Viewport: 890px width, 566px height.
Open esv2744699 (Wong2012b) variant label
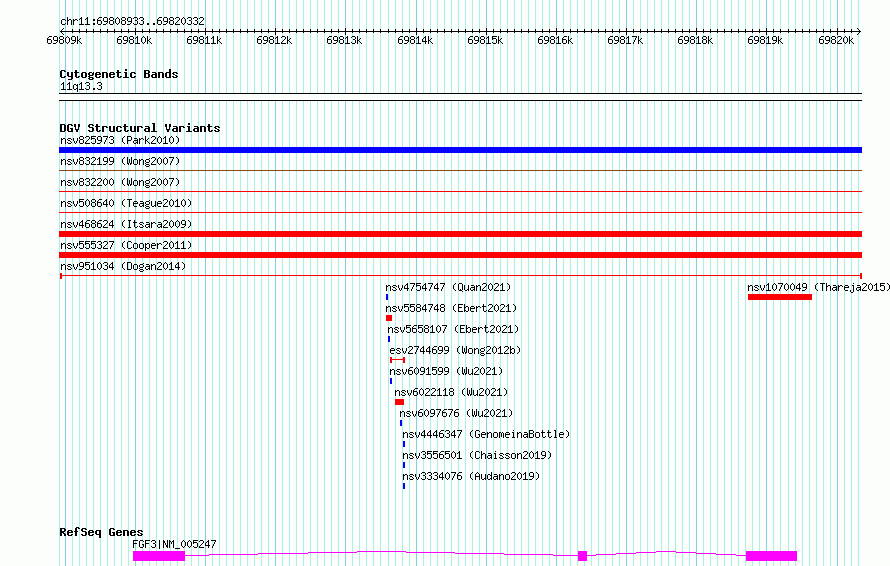tap(455, 350)
